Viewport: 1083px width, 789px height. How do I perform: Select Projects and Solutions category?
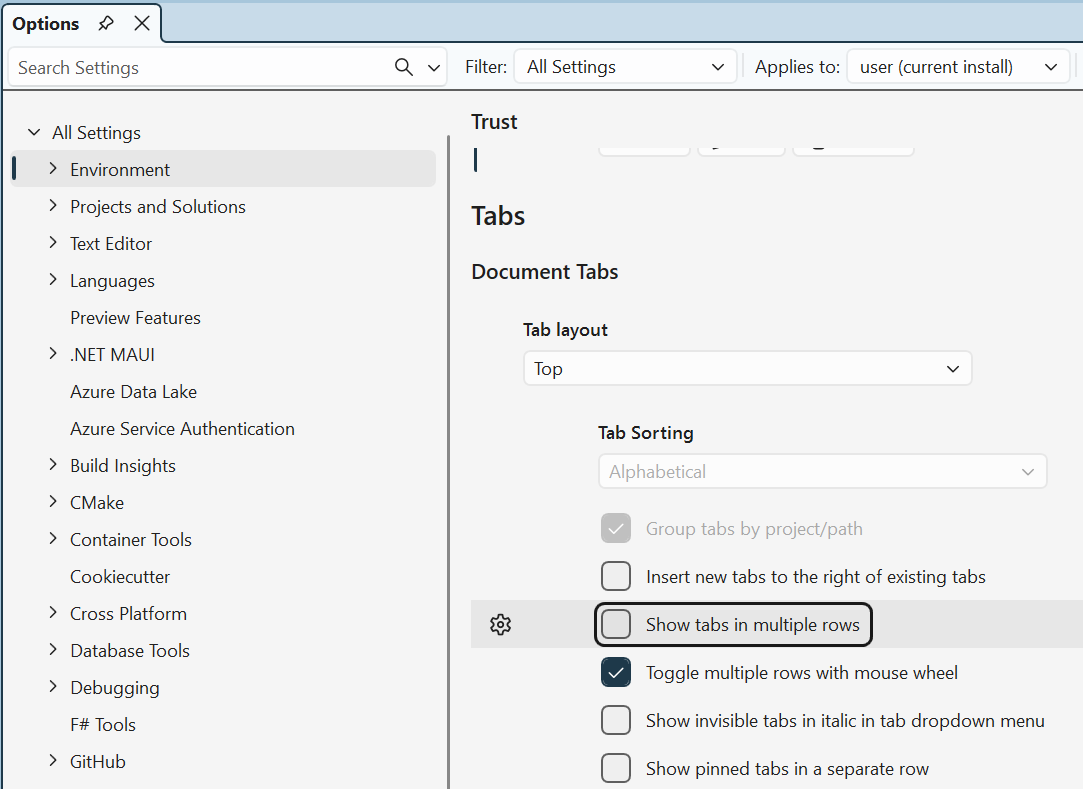(157, 207)
